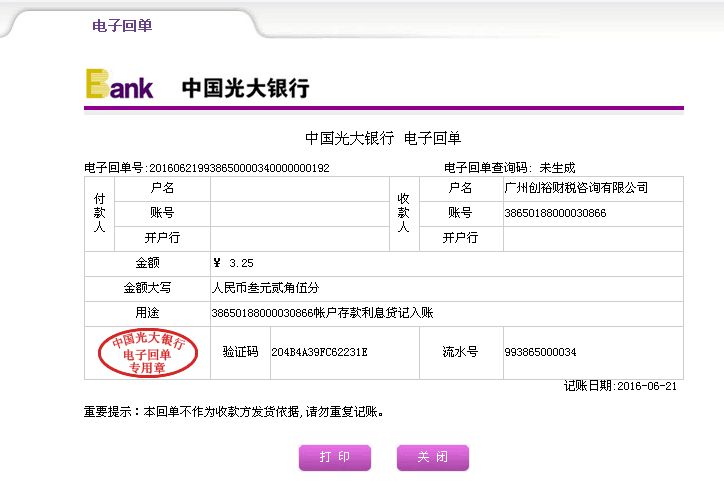Click the payer 开户行 label
The width and height of the screenshot is (724, 491).
pyautogui.click(x=162, y=238)
